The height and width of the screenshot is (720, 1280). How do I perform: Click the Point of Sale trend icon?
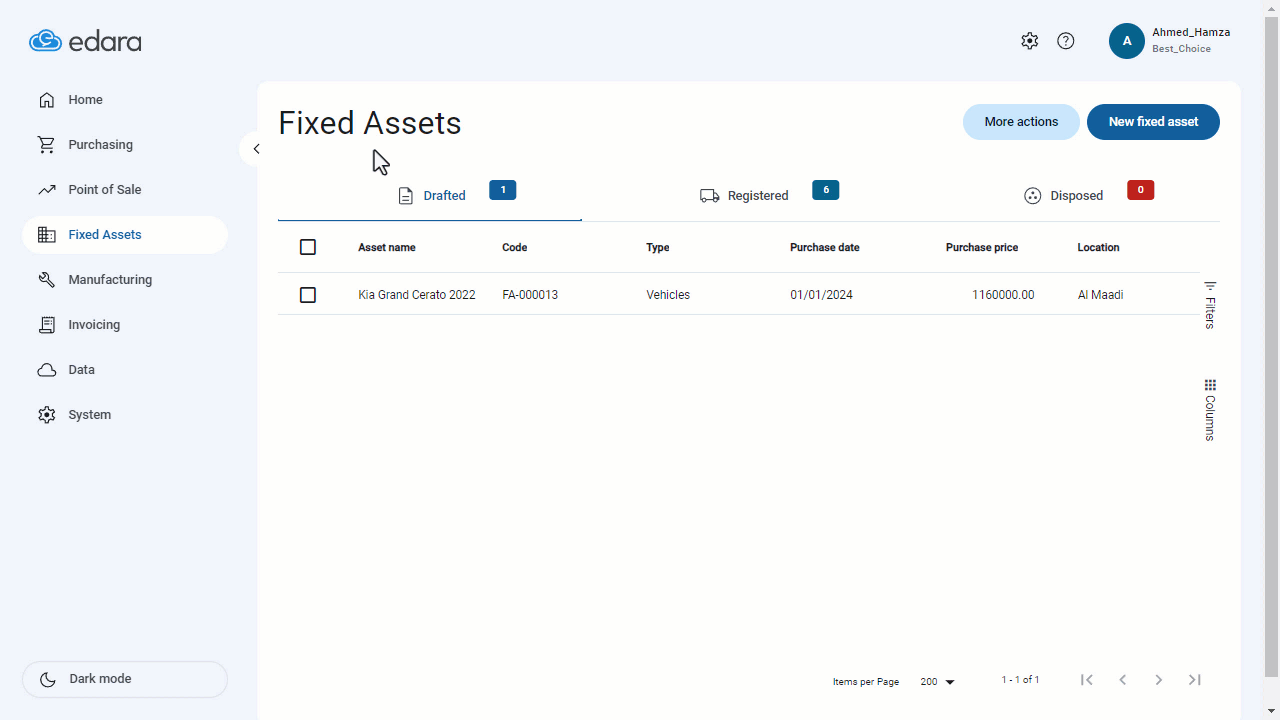point(47,190)
